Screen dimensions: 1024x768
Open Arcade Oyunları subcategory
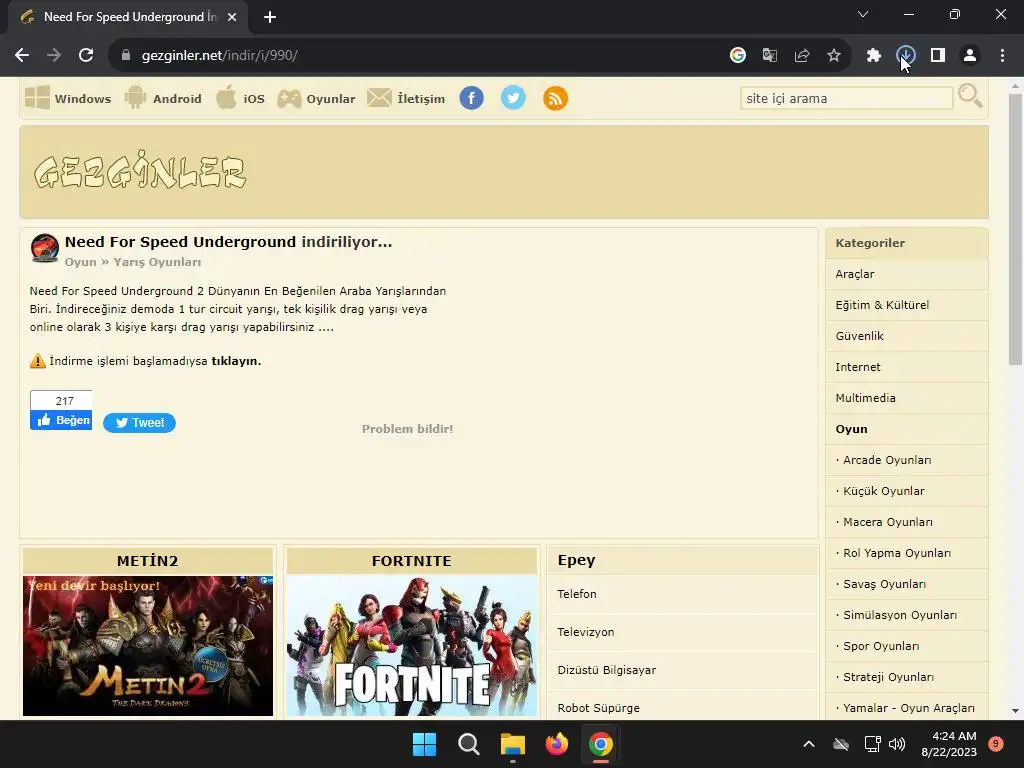(906, 460)
